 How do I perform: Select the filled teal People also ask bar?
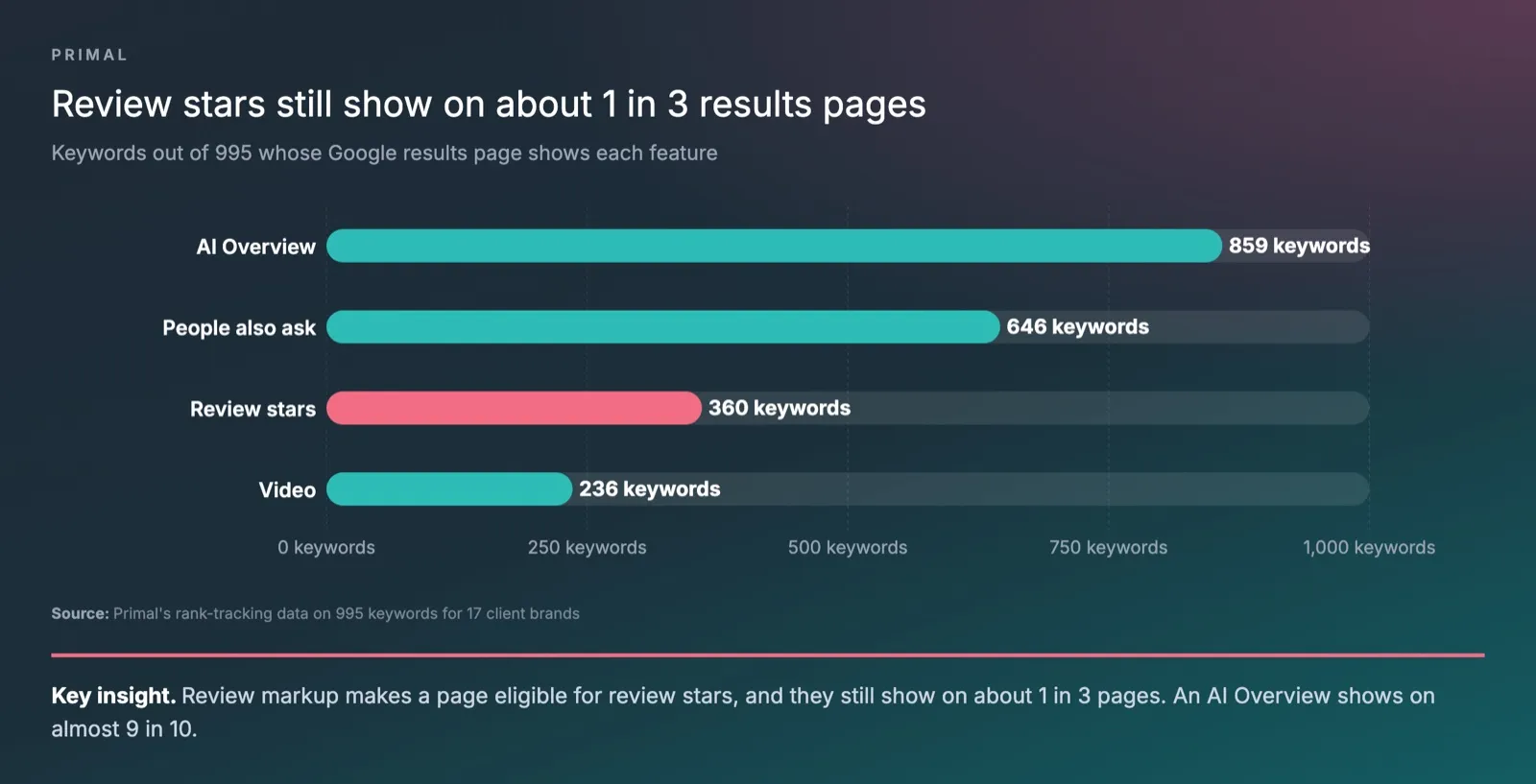click(x=663, y=327)
